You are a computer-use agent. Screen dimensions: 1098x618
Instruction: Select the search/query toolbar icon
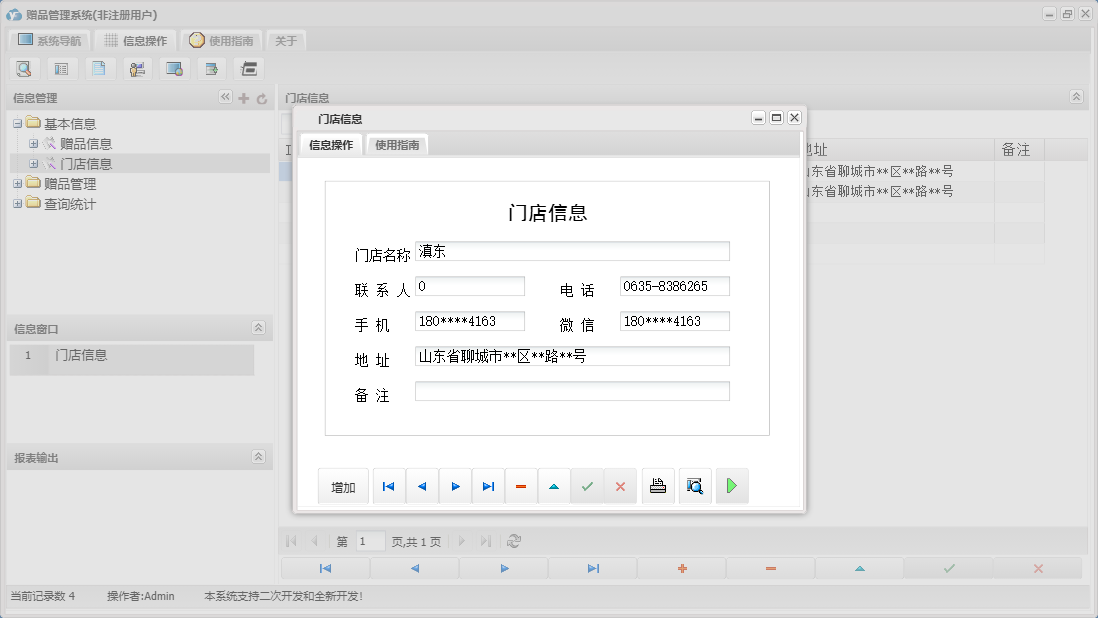tap(24, 68)
